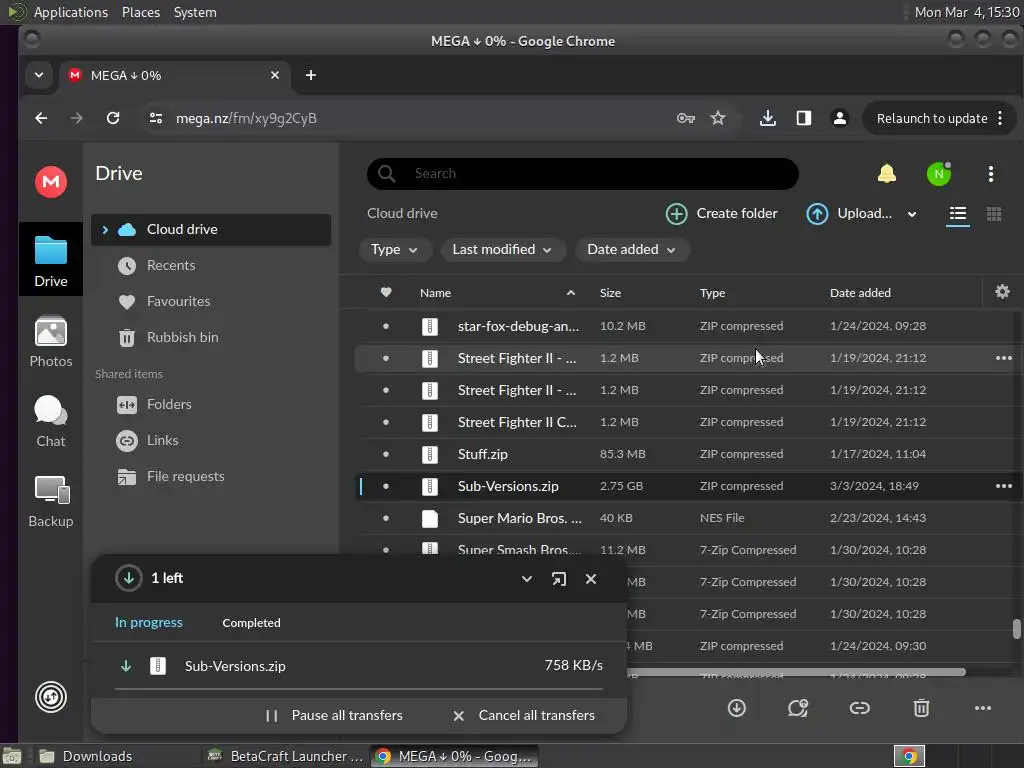The image size is (1024, 768).
Task: Open the Drive section in sidebar
Action: (51, 261)
